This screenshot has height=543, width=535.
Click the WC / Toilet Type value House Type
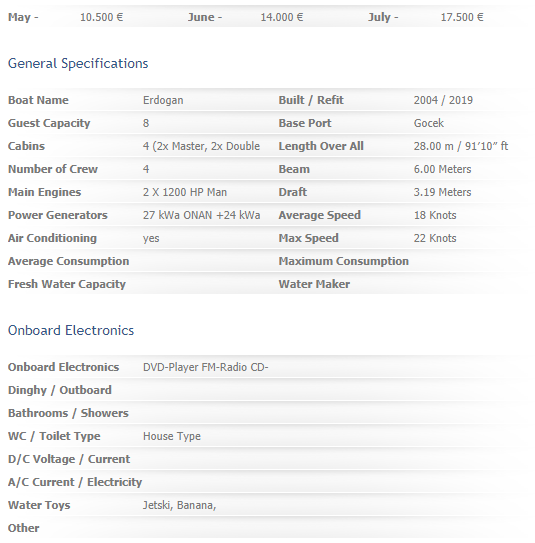172,436
